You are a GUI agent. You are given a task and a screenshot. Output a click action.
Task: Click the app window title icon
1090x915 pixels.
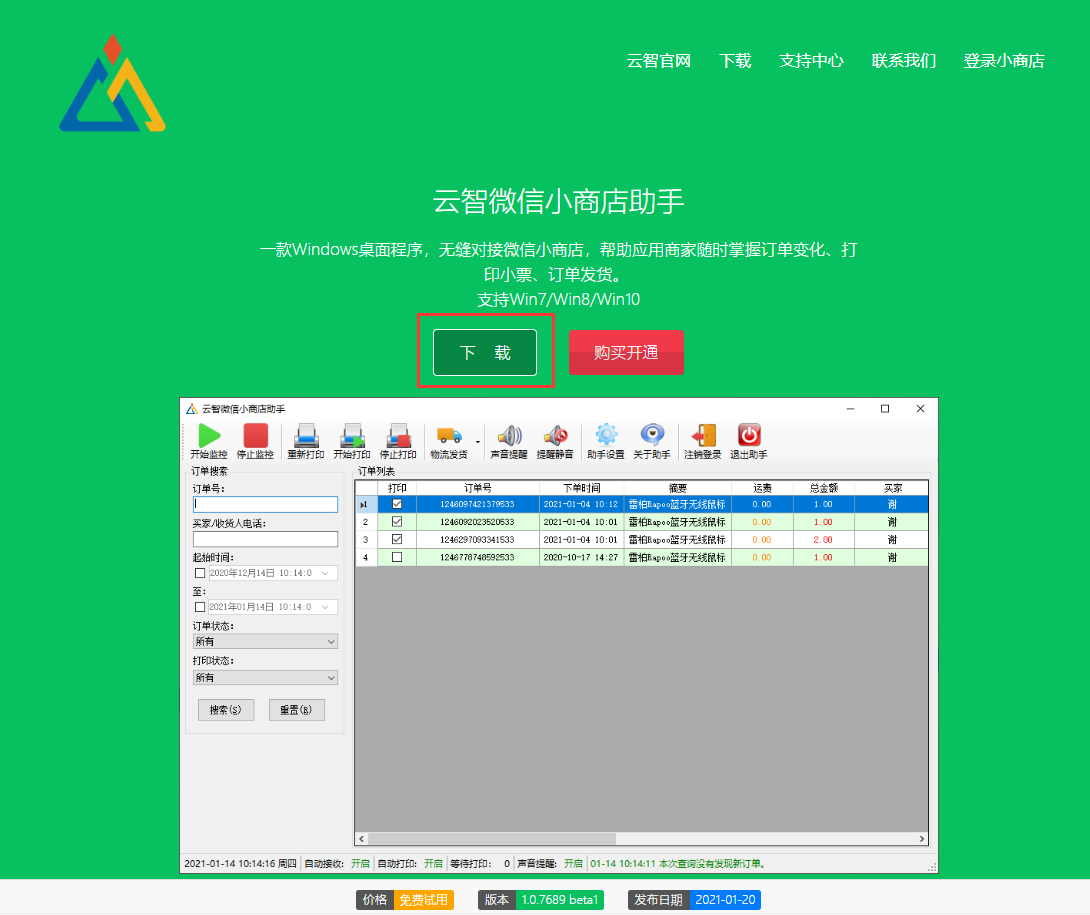click(192, 409)
